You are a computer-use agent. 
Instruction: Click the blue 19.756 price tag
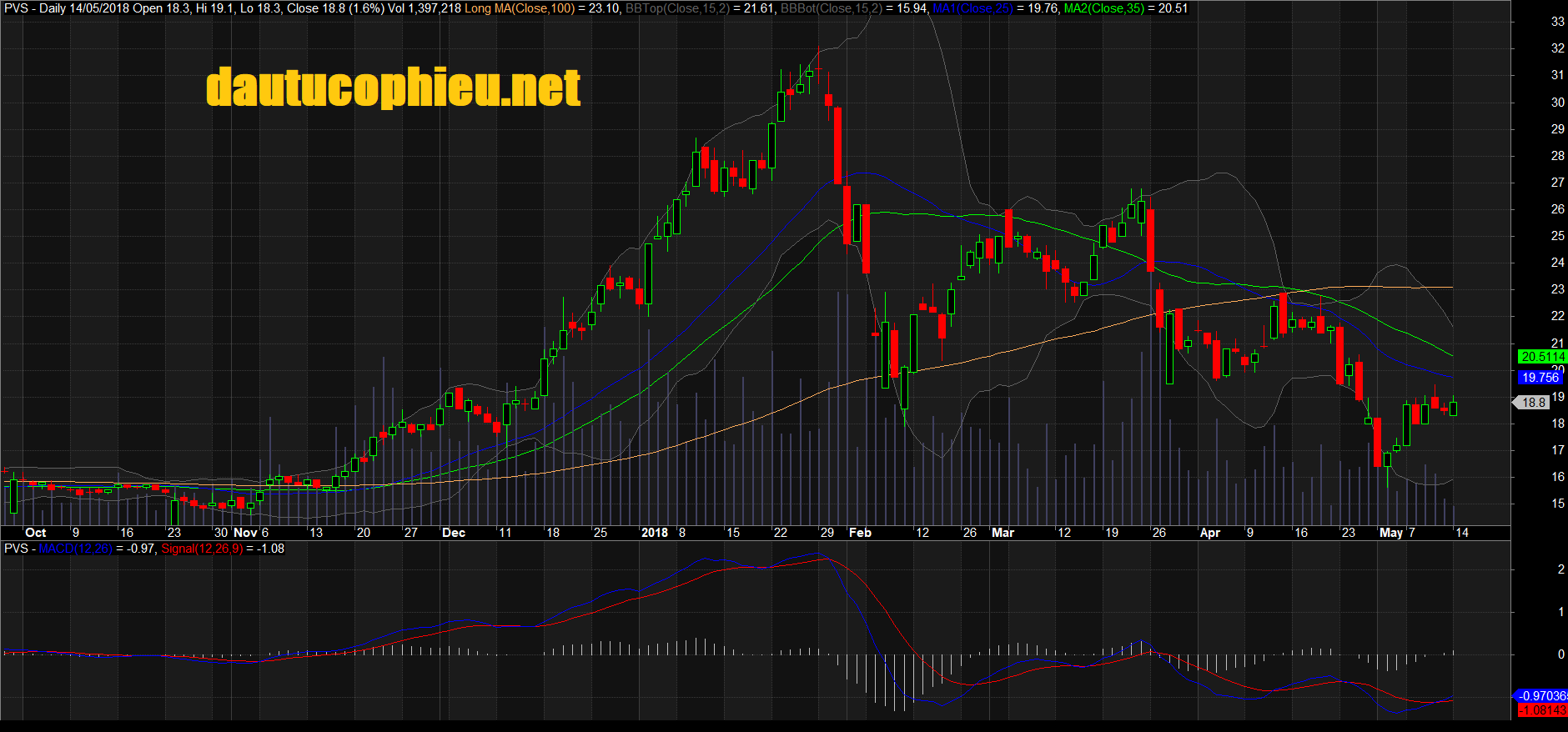click(x=1540, y=378)
